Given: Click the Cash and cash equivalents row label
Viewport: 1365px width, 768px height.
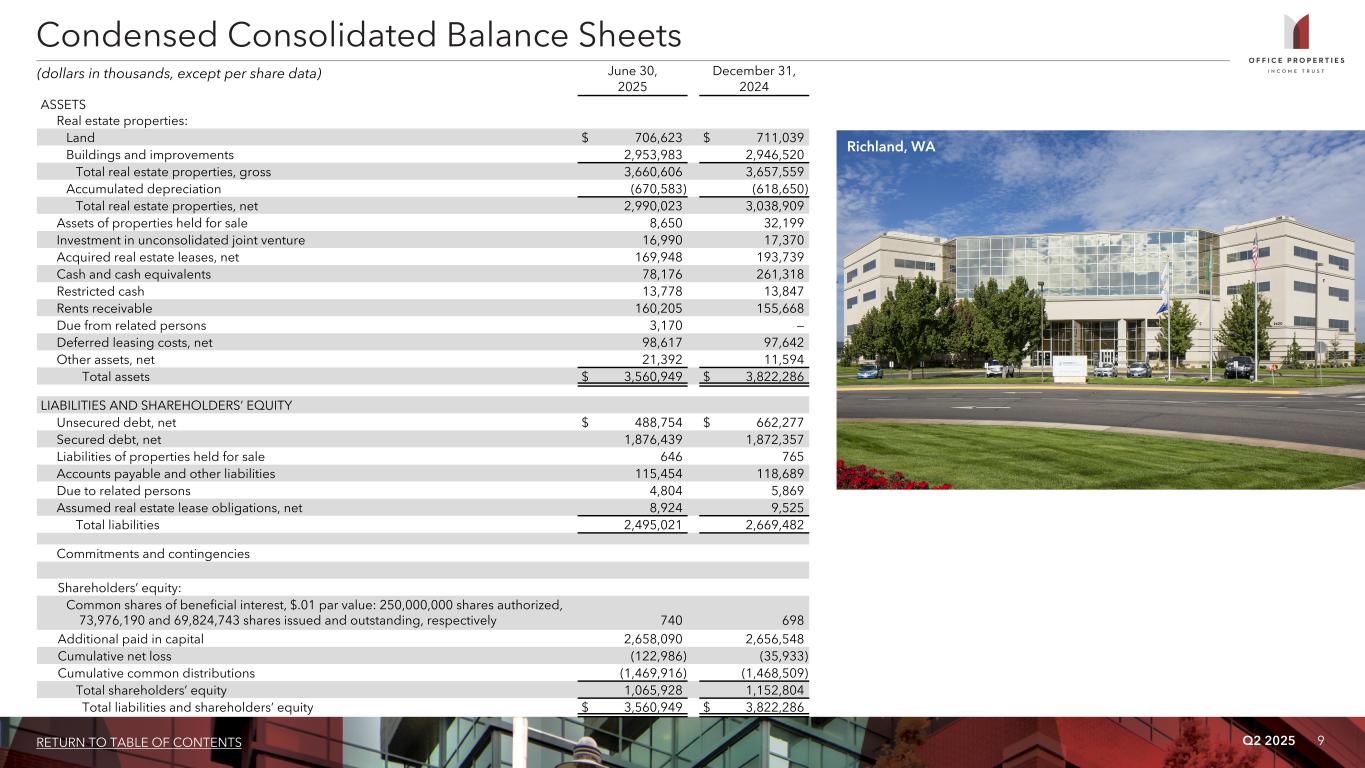Looking at the screenshot, I should 134,274.
